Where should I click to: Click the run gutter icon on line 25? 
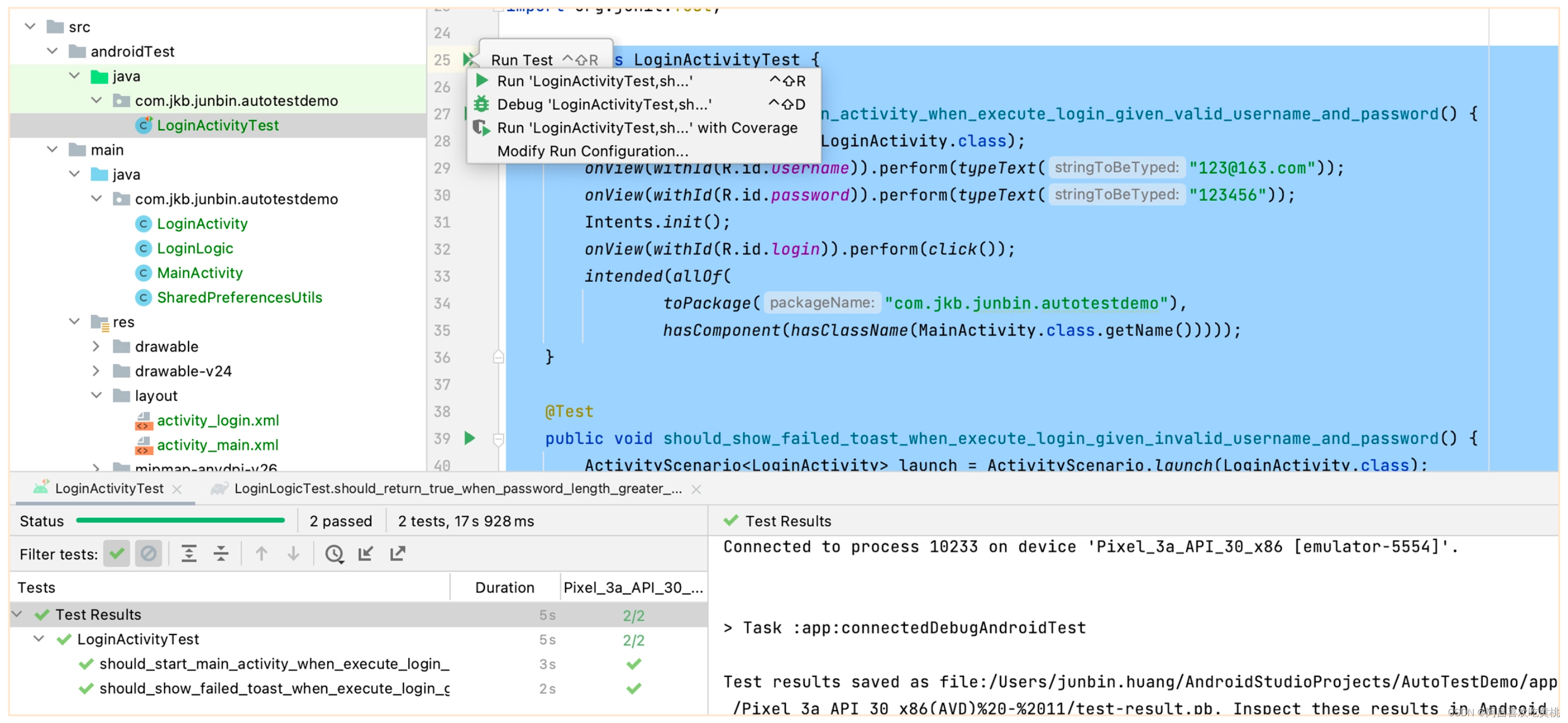pos(469,59)
